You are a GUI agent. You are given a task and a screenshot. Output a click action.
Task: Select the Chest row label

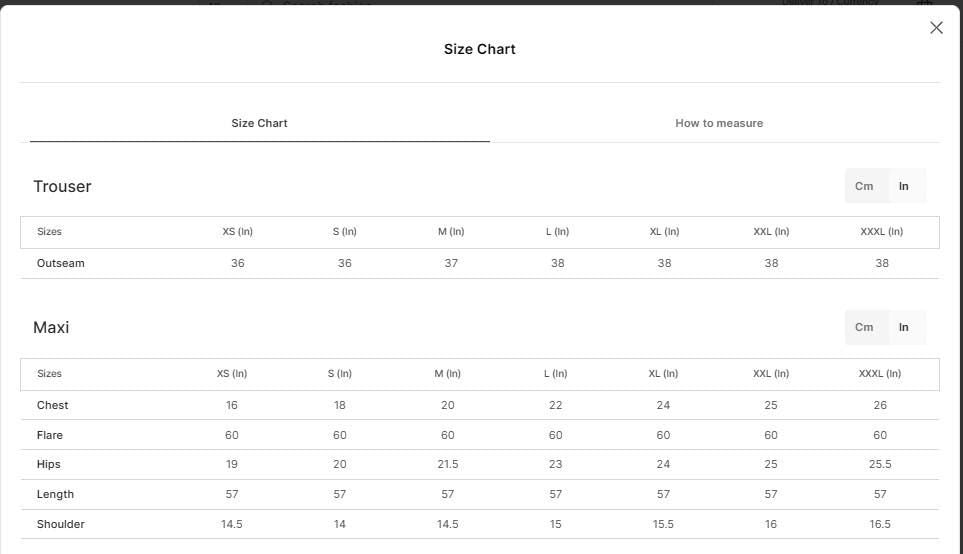[52, 405]
